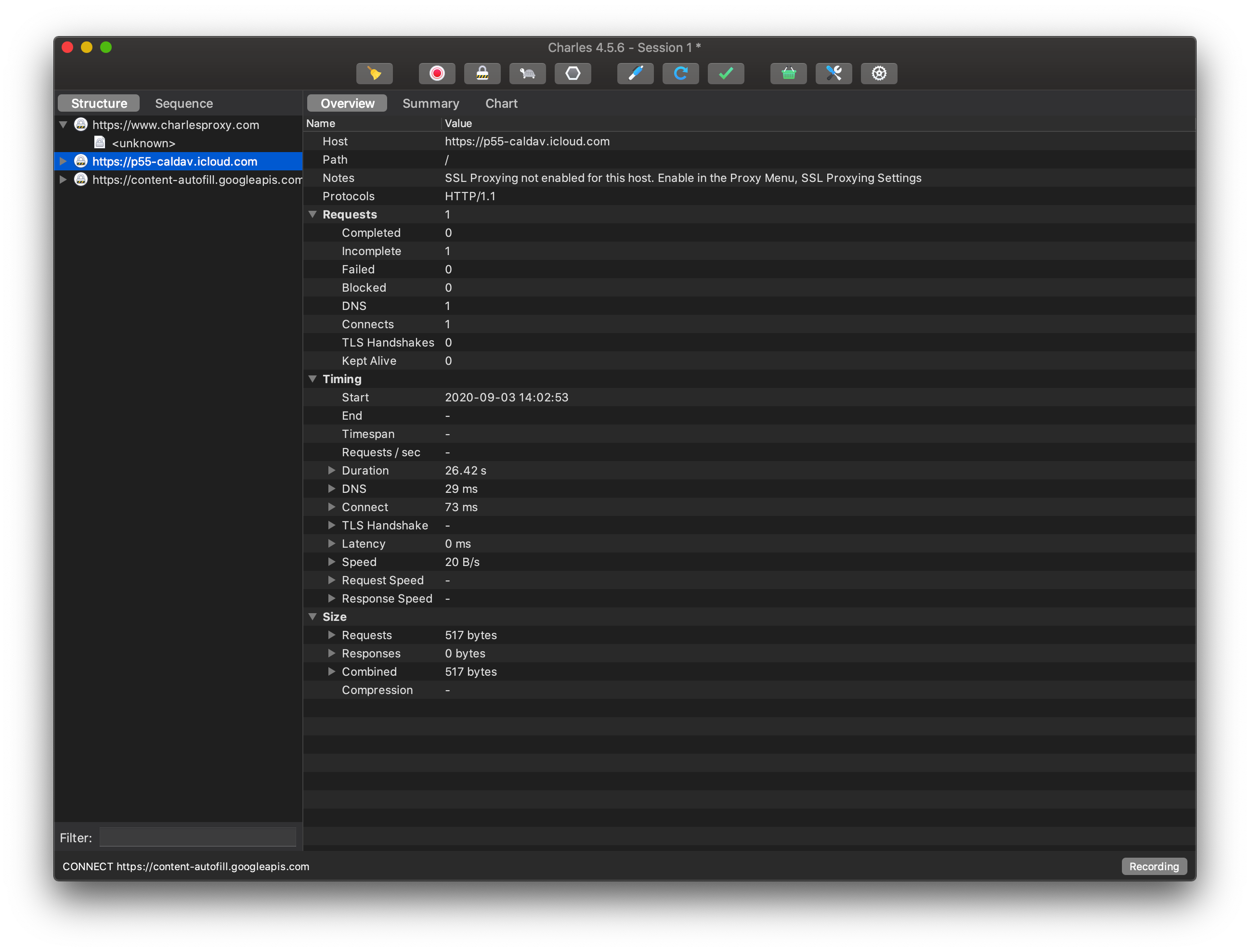
Task: Click the globe icon beside p55-caldav.icloud.com
Action: coord(81,161)
